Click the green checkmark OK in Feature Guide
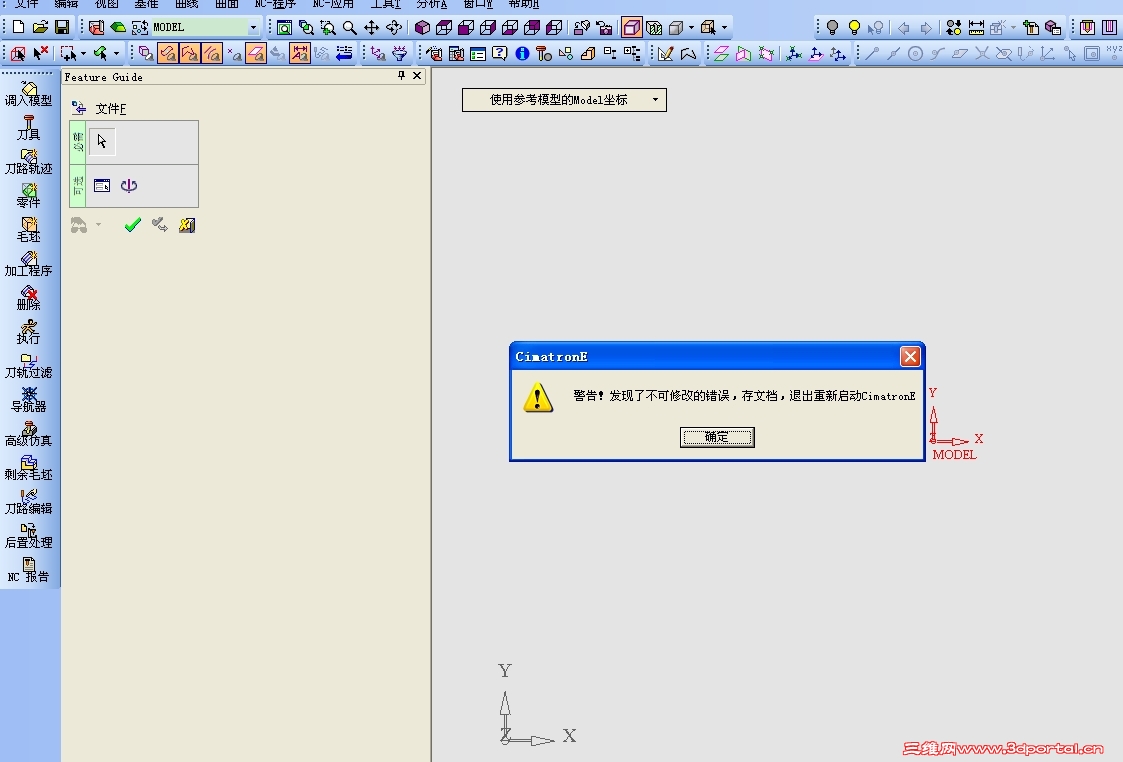Screen dimensions: 1123x762 click(x=132, y=226)
